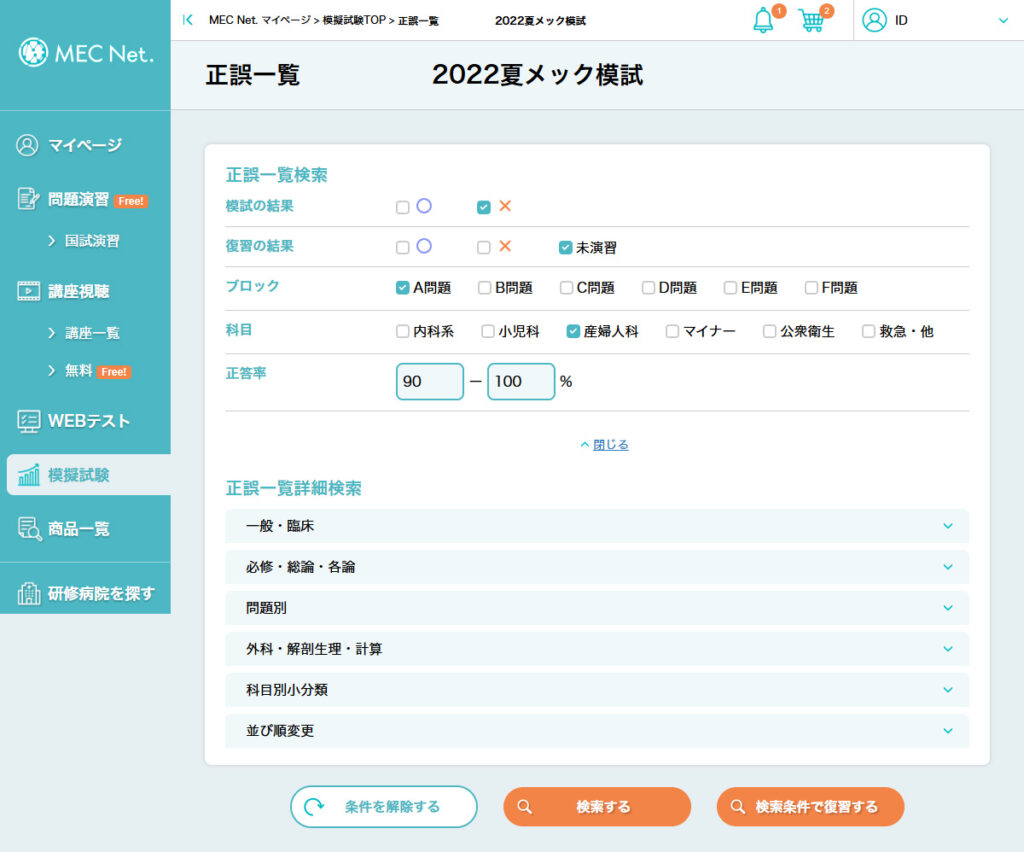Expand the 問題別 section
Screen dimensions: 1024x852
pyautogui.click(x=597, y=608)
